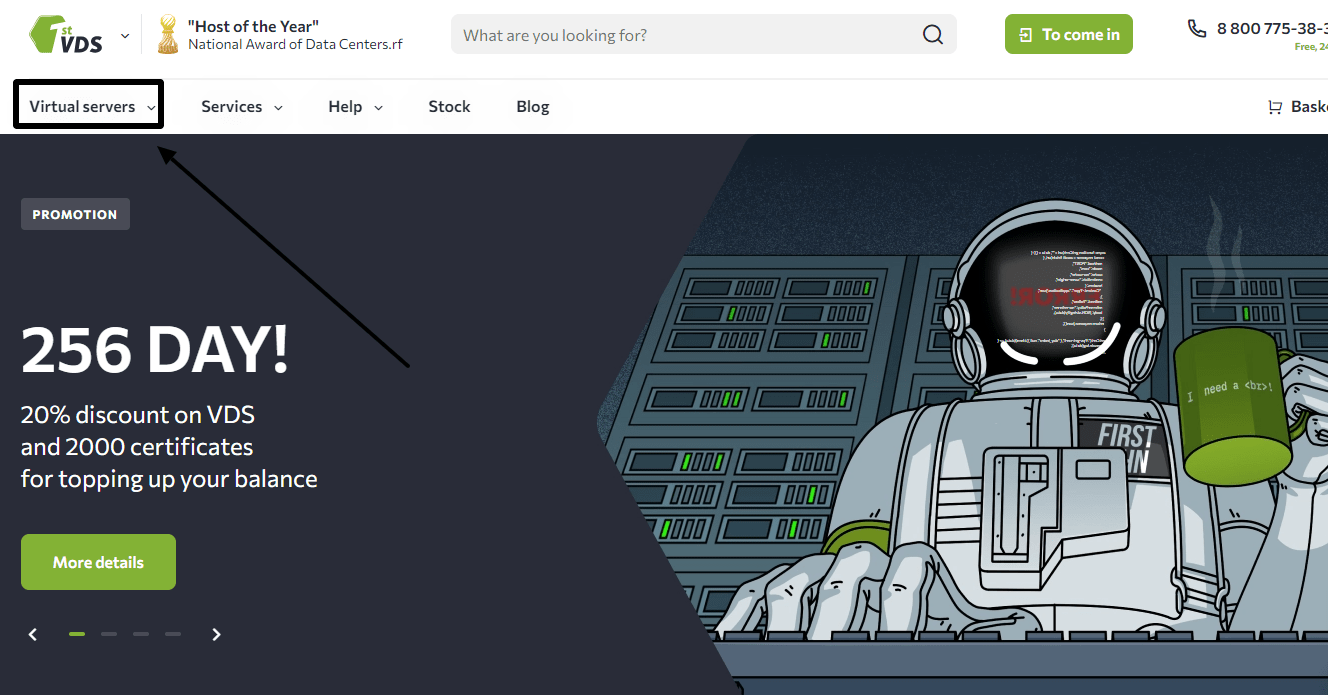Click the login icon in To come in button

[x=1025, y=35]
